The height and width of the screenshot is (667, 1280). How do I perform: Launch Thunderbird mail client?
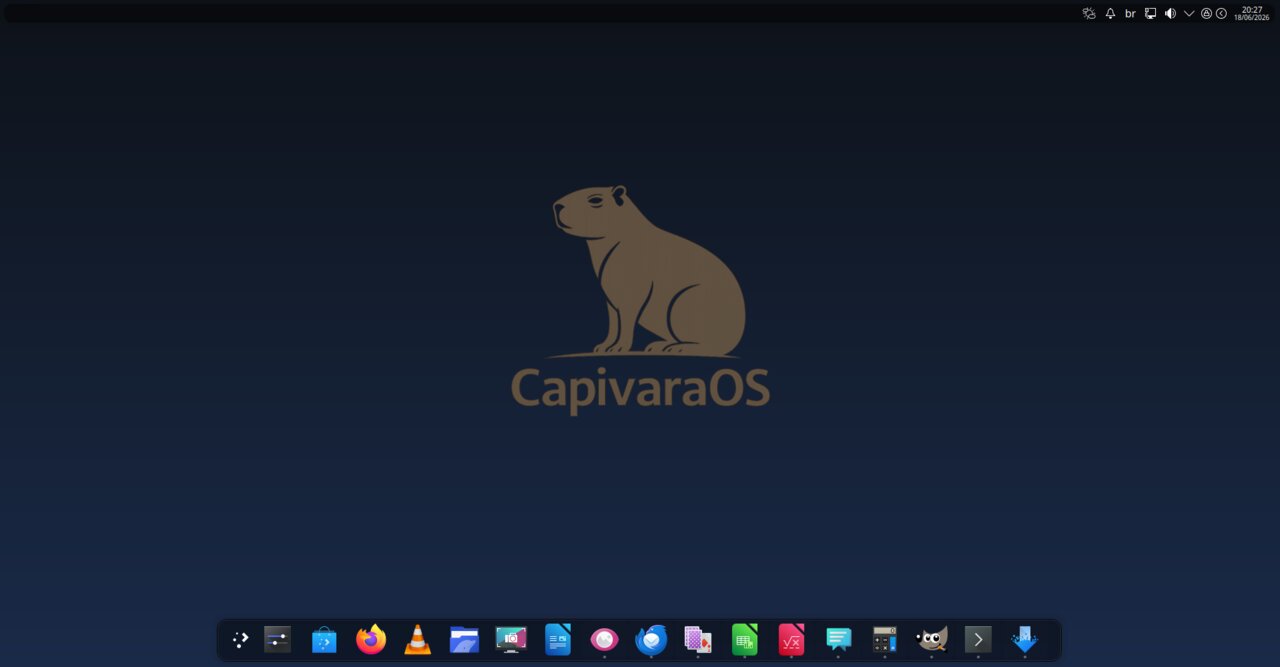click(651, 640)
